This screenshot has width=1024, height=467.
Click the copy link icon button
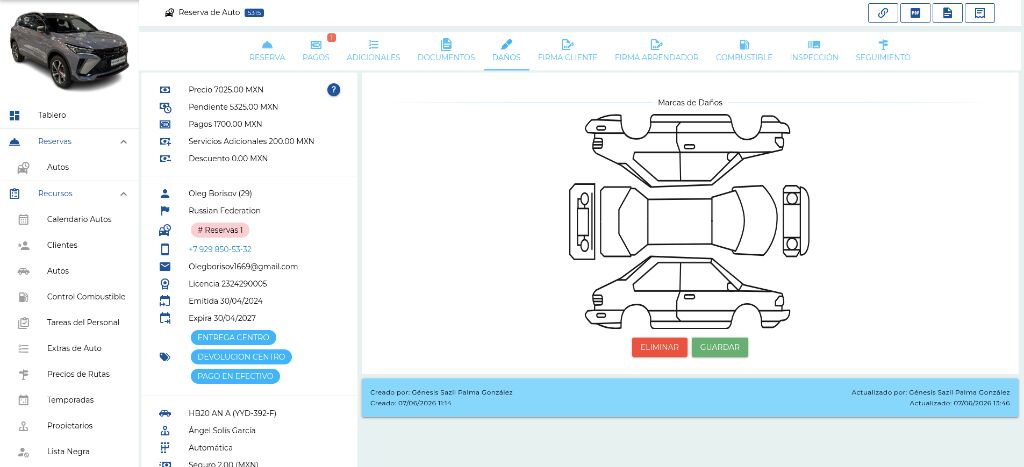pos(883,13)
